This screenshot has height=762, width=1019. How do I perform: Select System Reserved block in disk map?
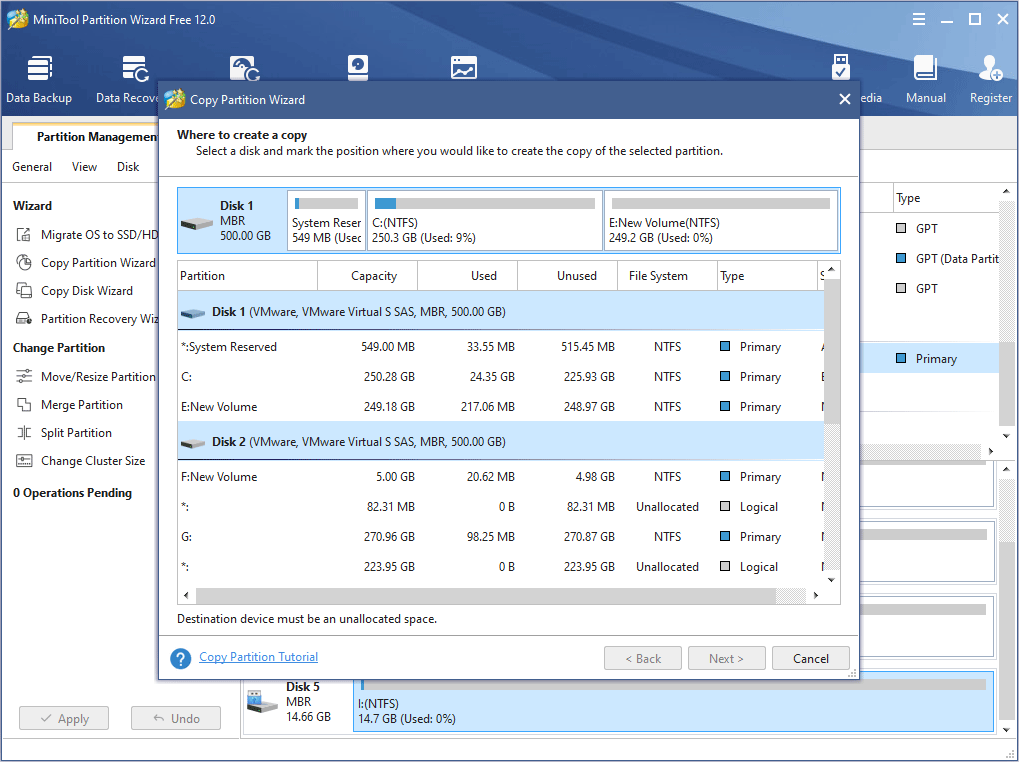coord(327,221)
